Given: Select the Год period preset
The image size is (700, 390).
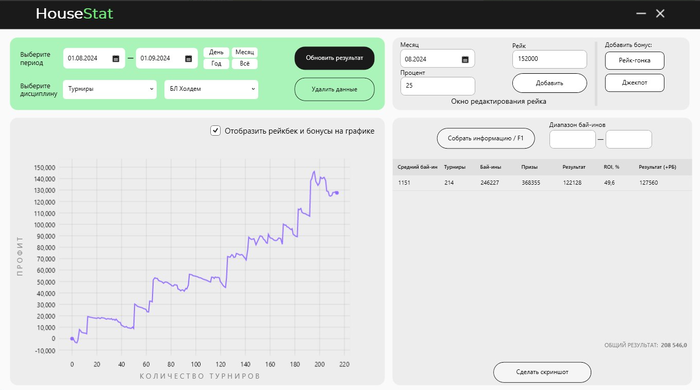Looking at the screenshot, I should point(216,64).
